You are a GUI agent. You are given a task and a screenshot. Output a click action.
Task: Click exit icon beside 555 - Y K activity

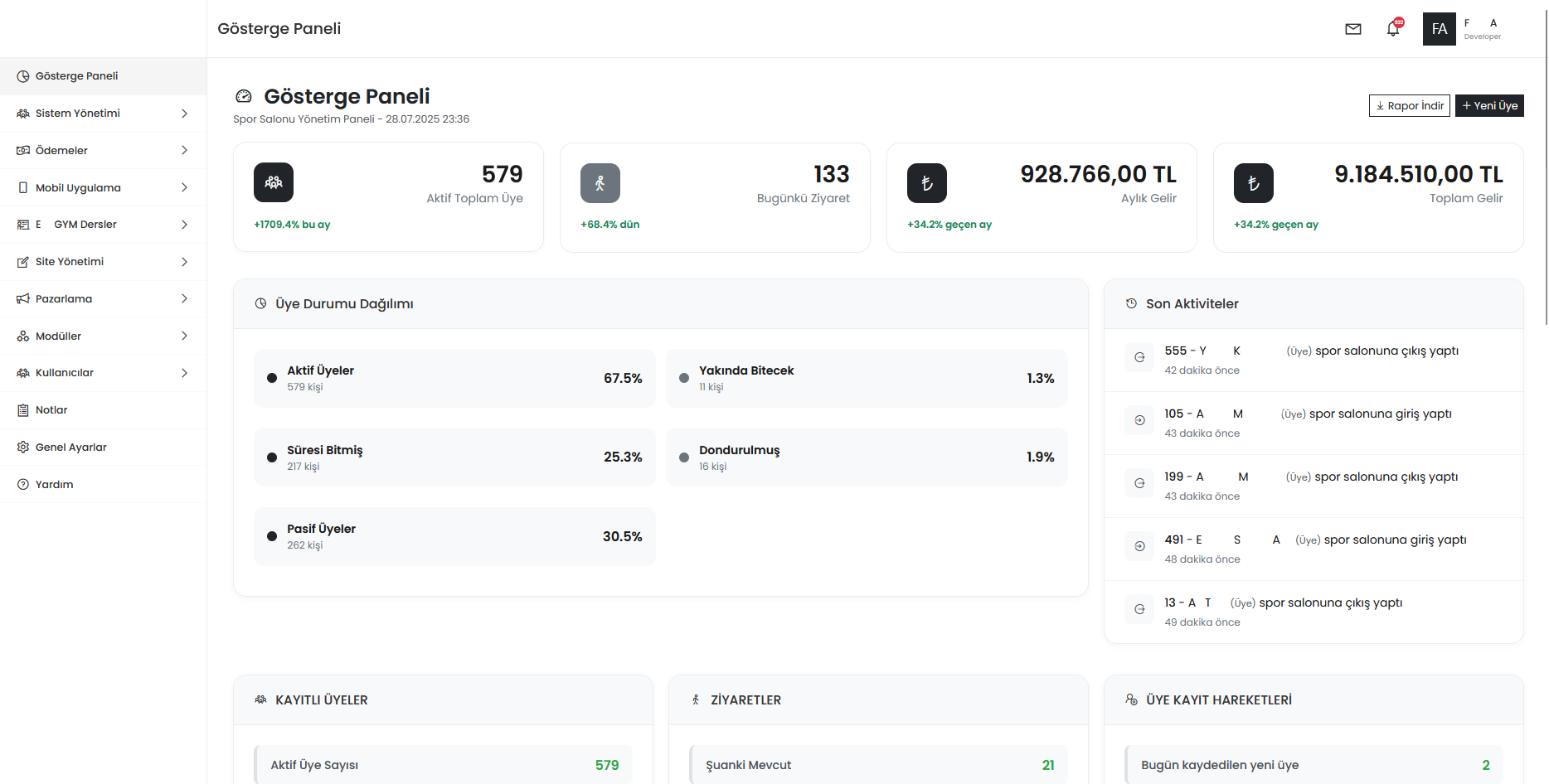pos(1140,357)
